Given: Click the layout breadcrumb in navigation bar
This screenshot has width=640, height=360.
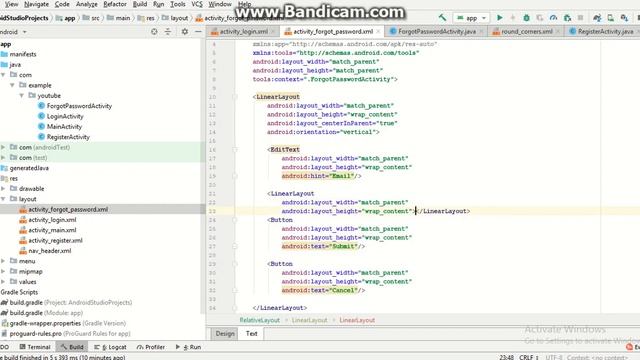Looking at the screenshot, I should (x=176, y=18).
